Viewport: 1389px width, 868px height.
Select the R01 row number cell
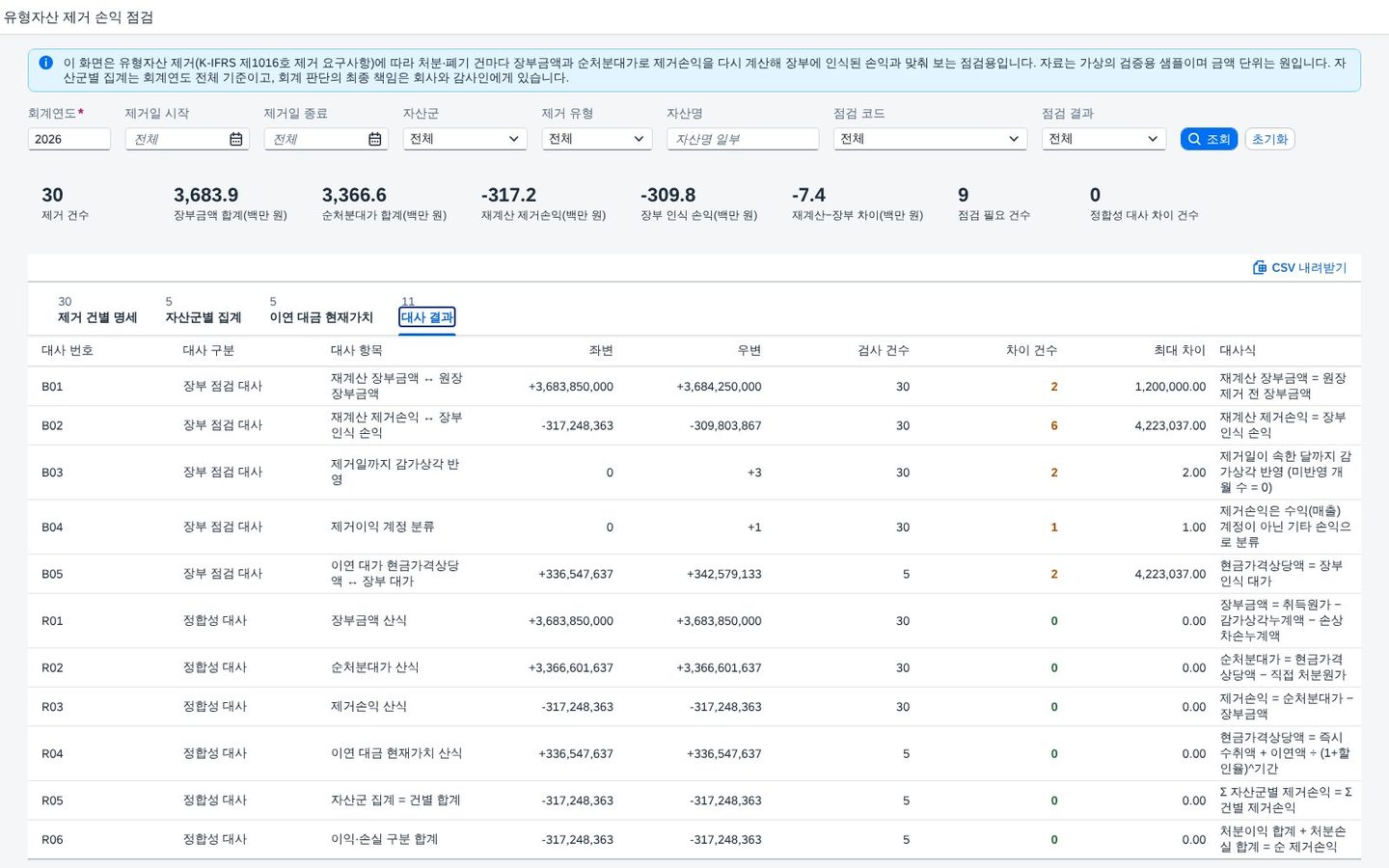52,621
